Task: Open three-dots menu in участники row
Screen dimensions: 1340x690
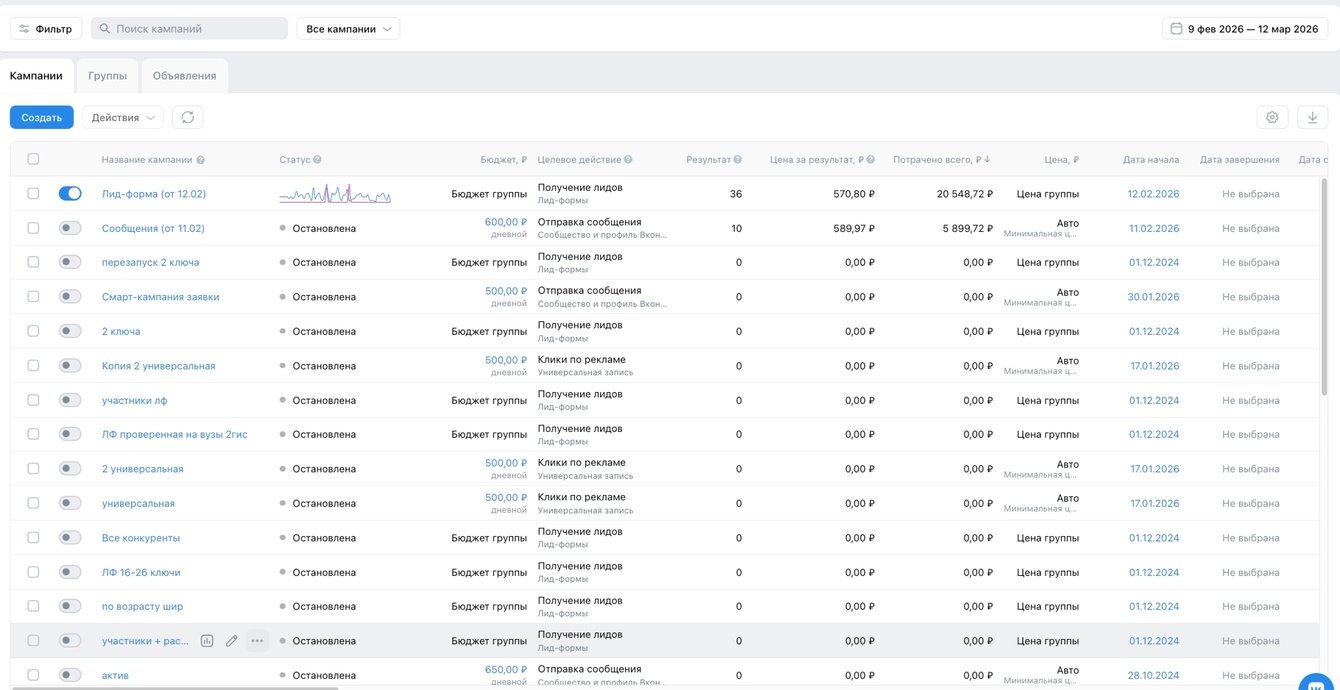Action: tap(257, 641)
